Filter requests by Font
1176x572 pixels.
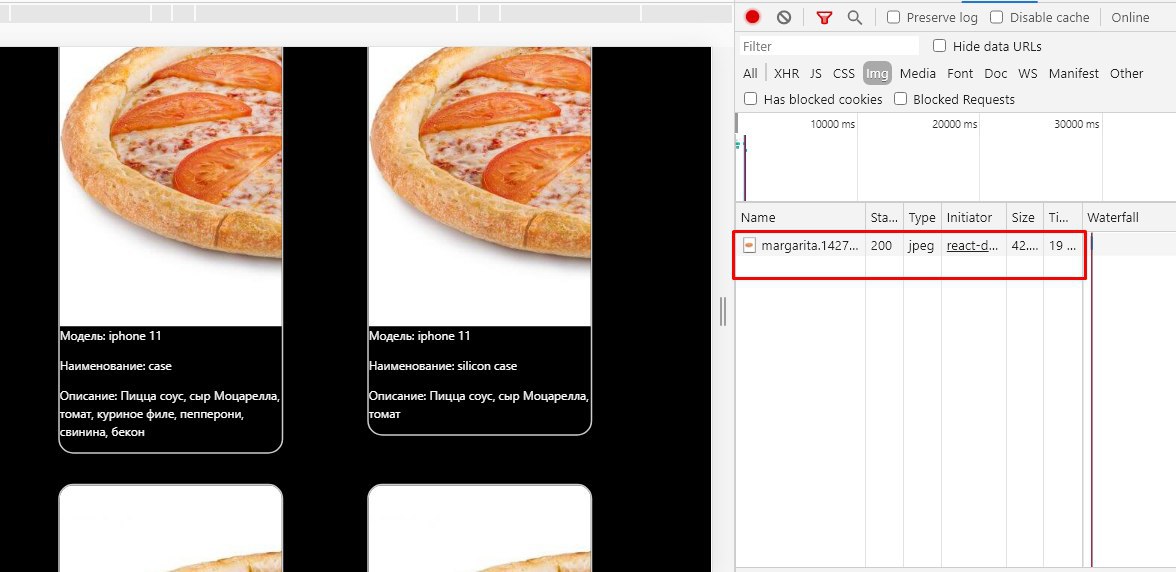pos(960,73)
